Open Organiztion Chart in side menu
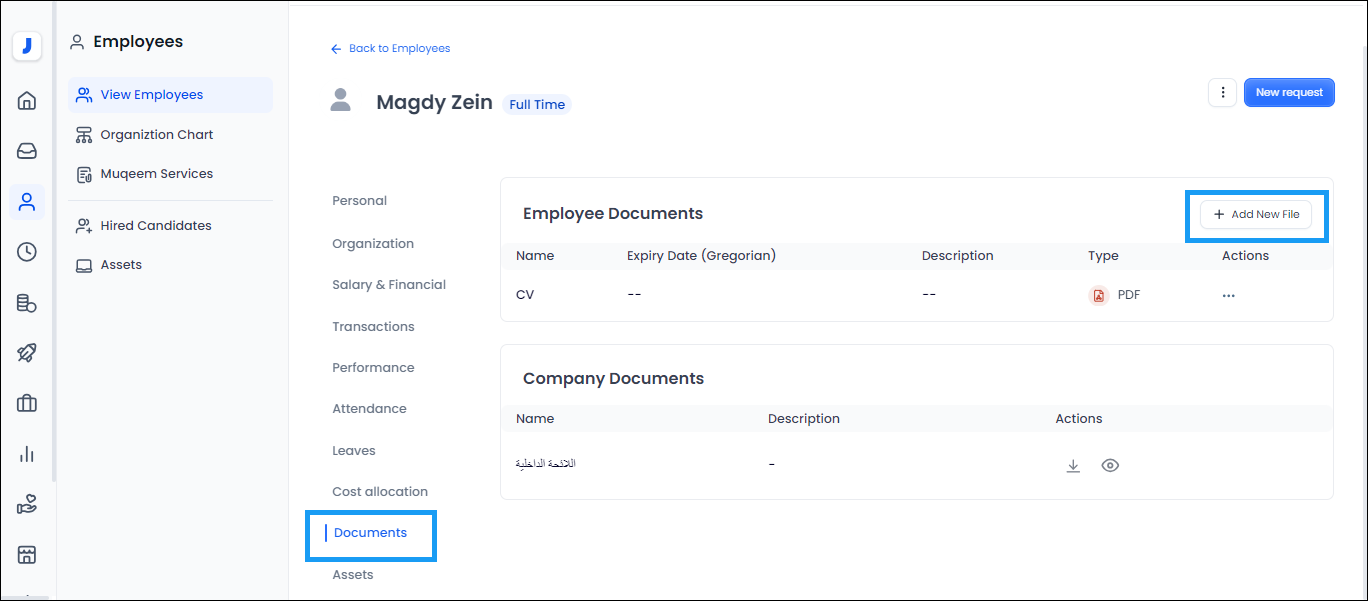Screen dimensions: 1368x601 pos(156,135)
